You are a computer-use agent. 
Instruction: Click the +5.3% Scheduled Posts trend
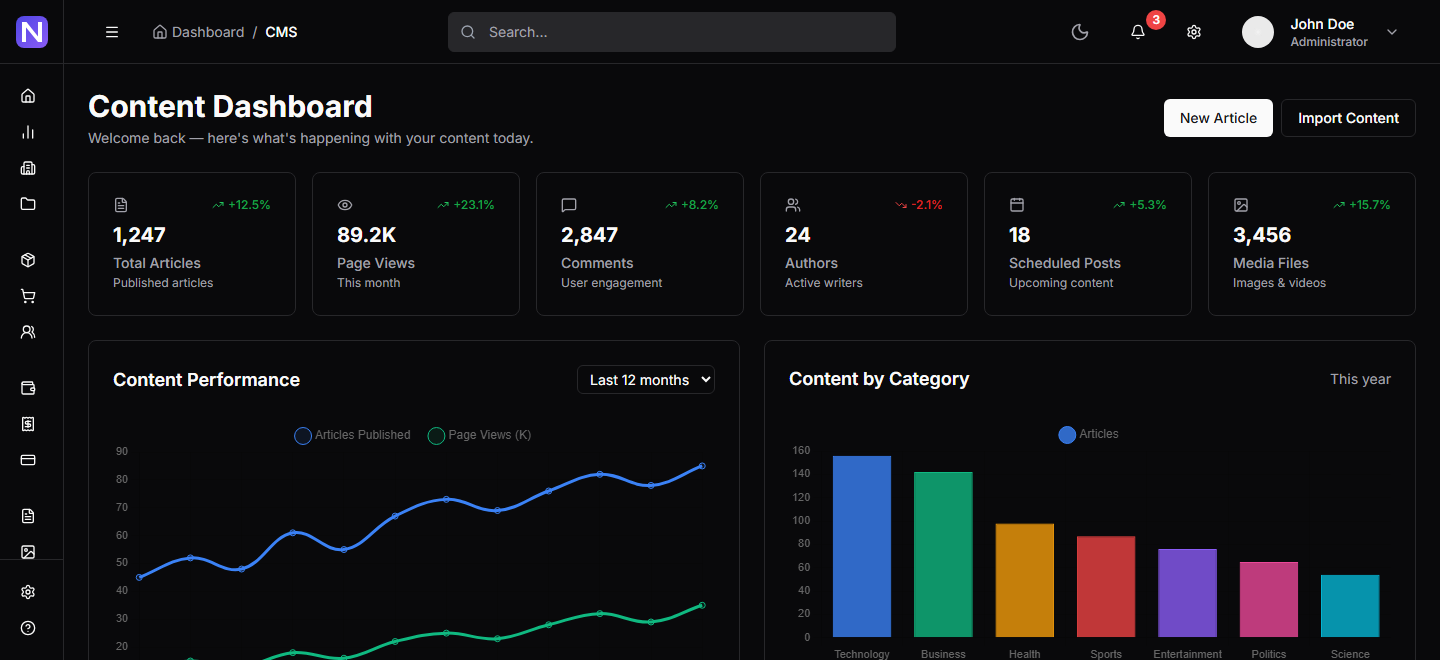(x=1140, y=205)
